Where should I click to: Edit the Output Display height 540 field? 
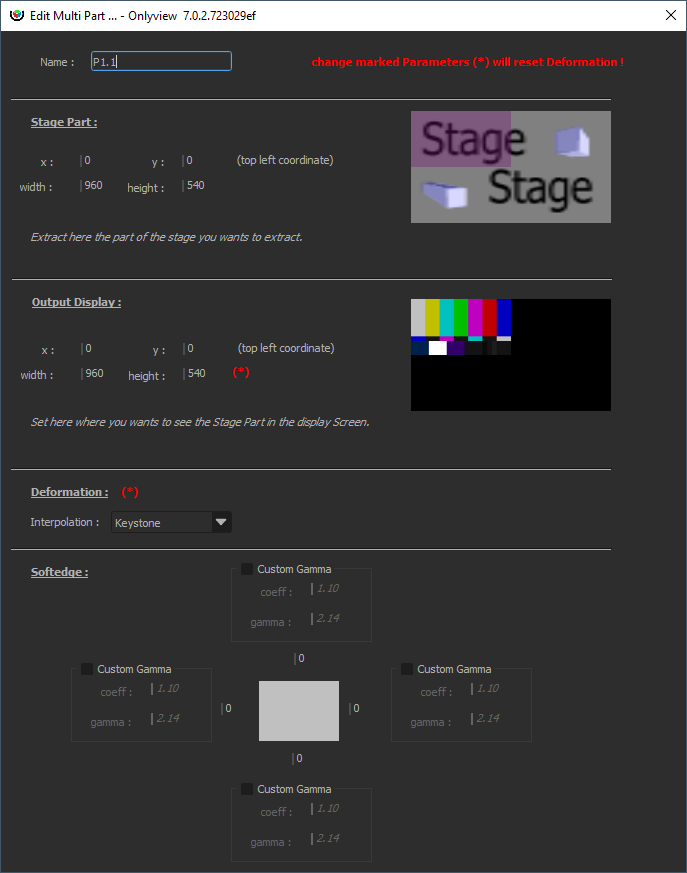click(x=197, y=374)
